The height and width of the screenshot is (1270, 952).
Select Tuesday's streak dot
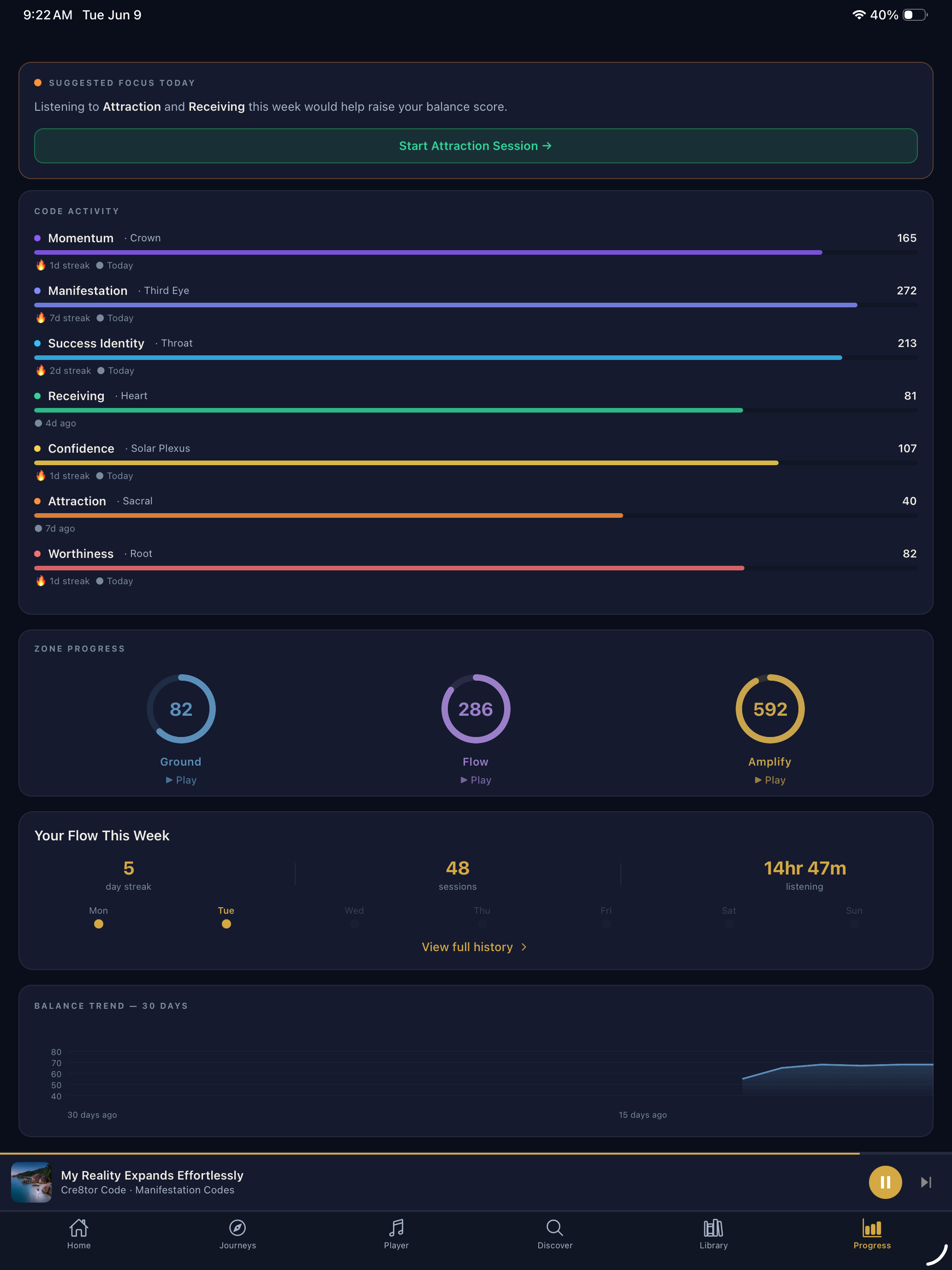point(226,924)
